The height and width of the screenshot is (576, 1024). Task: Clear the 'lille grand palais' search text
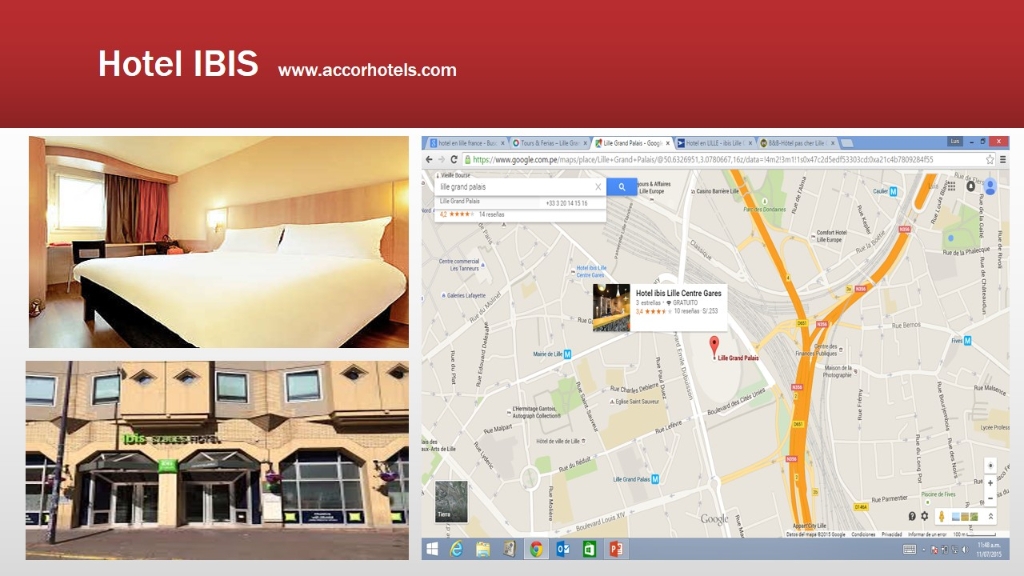pyautogui.click(x=598, y=187)
